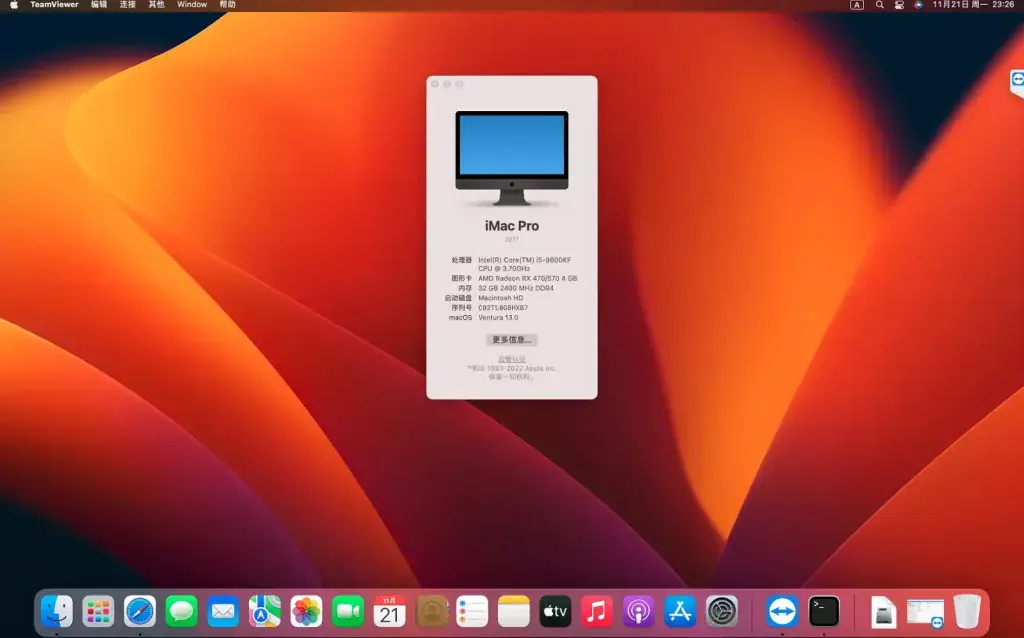Open Reminders app in the dock
The image size is (1024, 638).
point(473,611)
